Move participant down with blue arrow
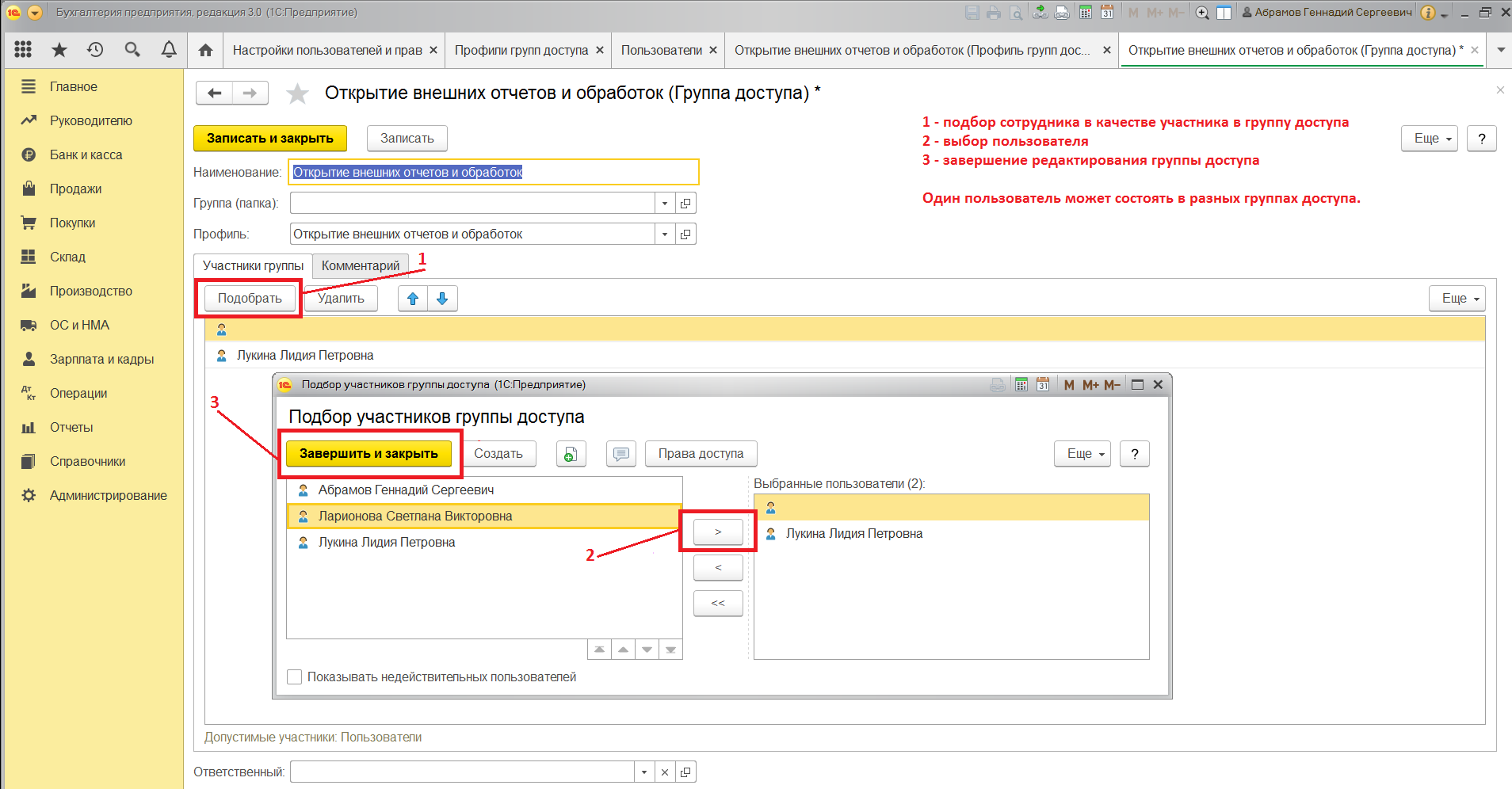This screenshot has width=1512, height=789. click(442, 299)
